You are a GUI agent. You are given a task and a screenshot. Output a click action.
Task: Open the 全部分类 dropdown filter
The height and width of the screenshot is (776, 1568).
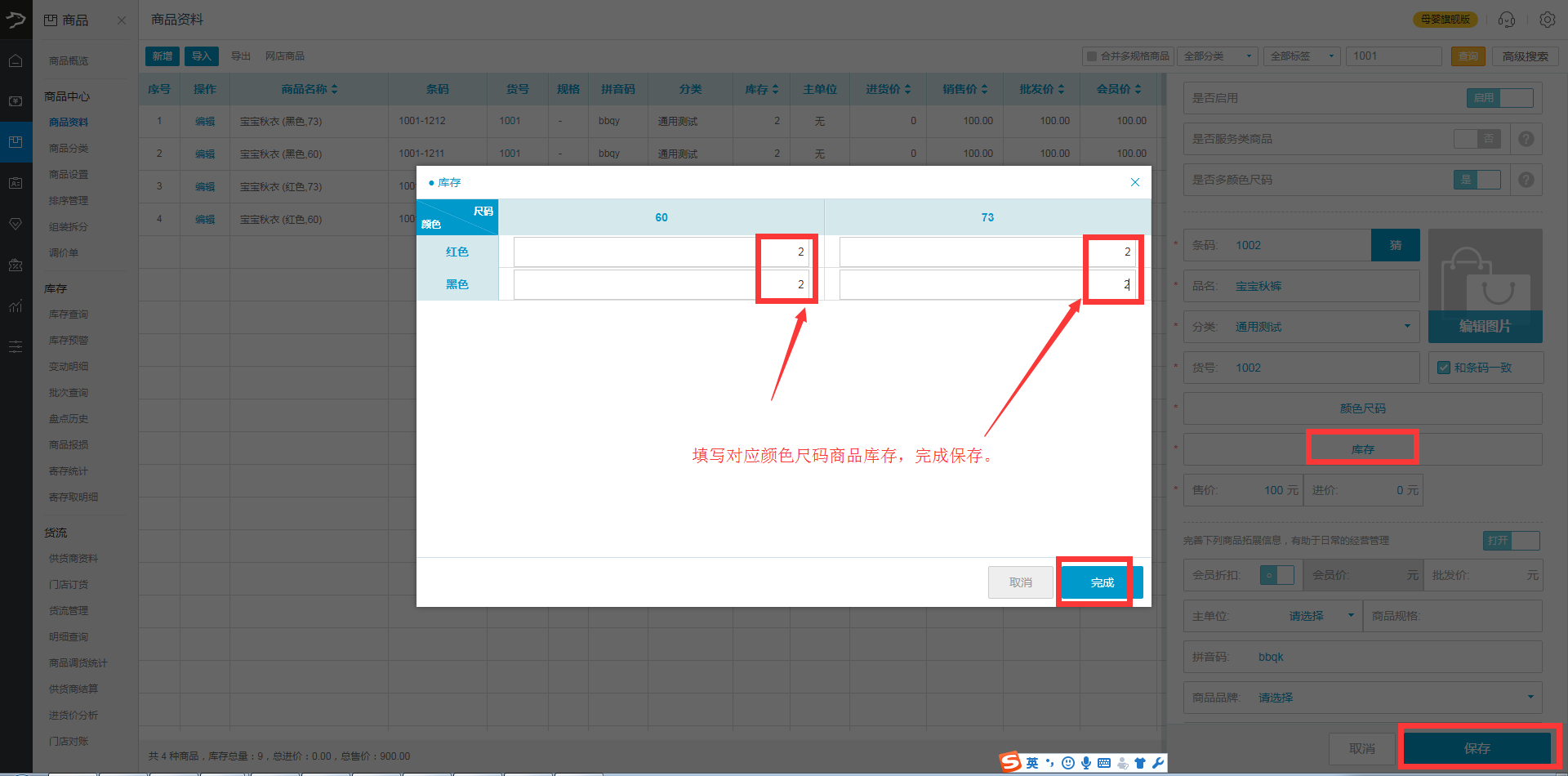[1217, 56]
